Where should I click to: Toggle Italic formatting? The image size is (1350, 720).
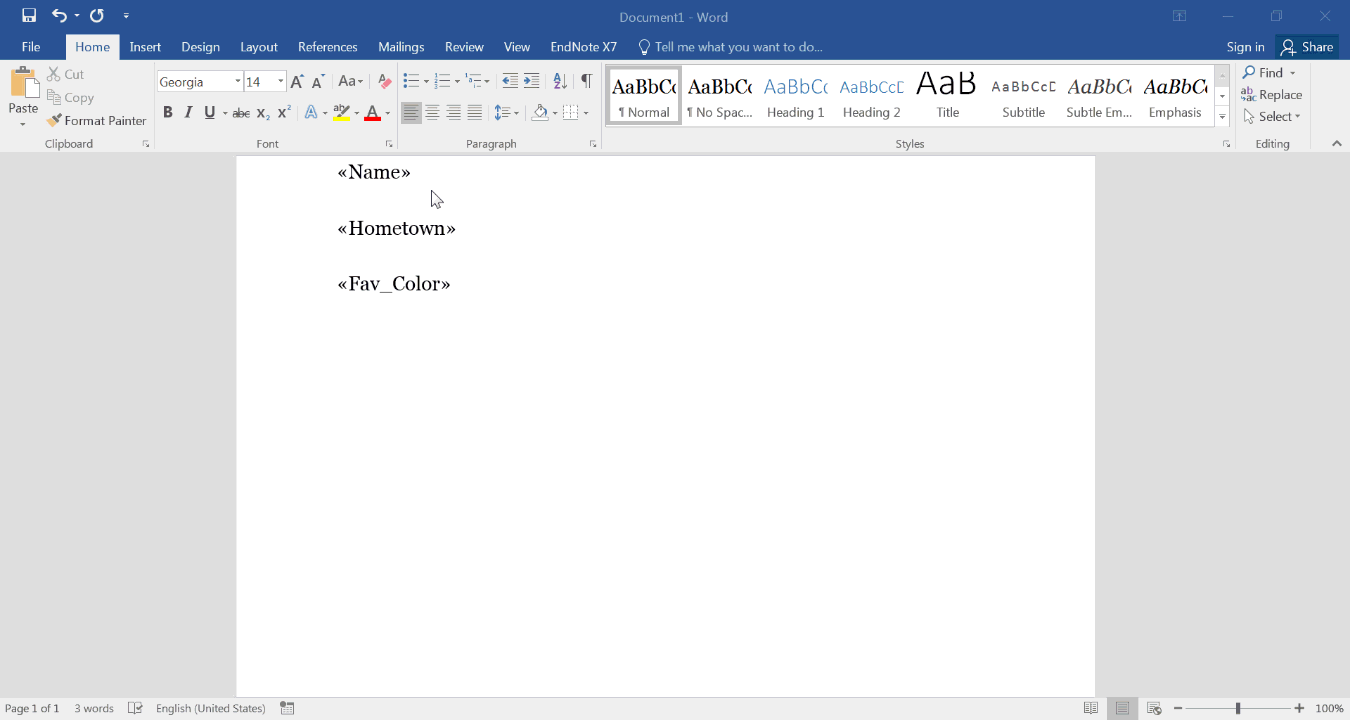(x=188, y=113)
